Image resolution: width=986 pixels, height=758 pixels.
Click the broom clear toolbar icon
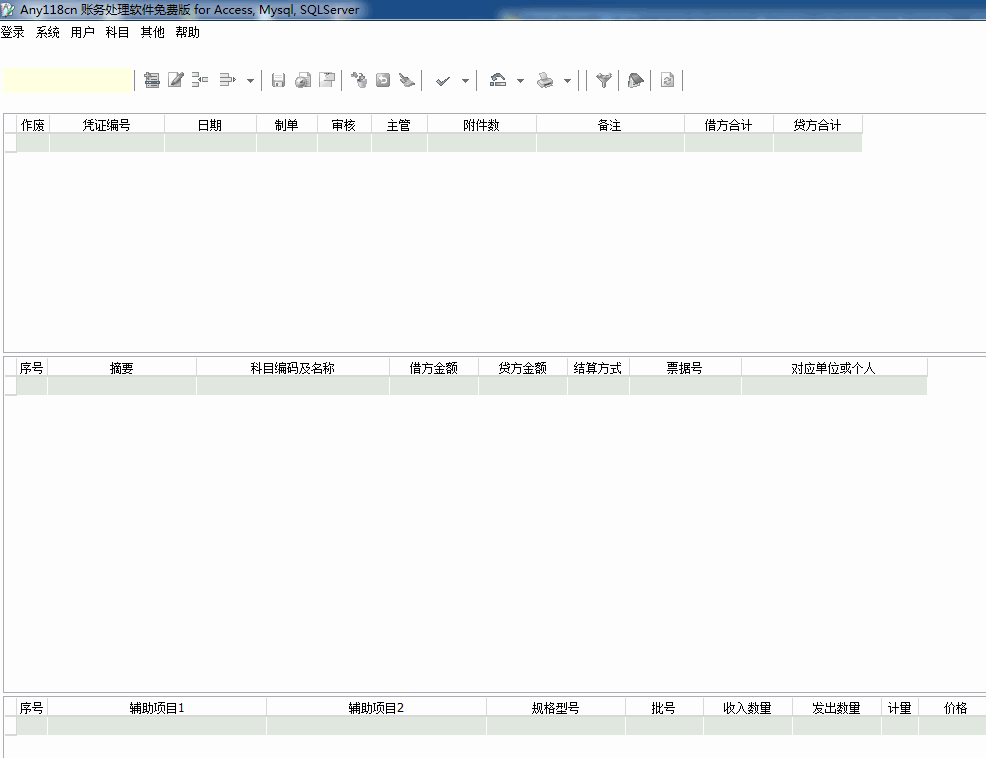(407, 80)
